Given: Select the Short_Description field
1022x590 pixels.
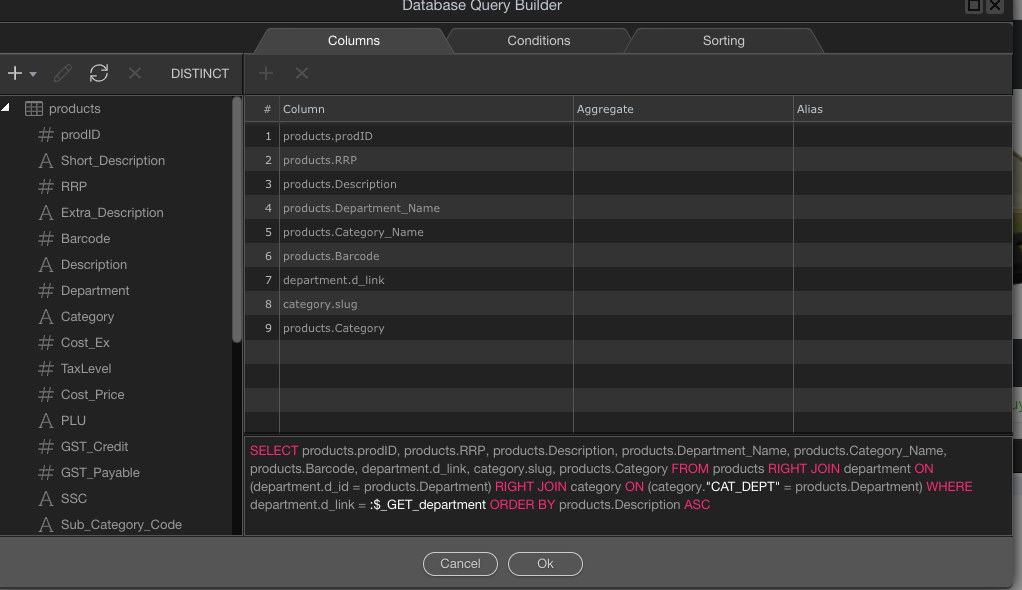Looking at the screenshot, I should coord(112,161).
